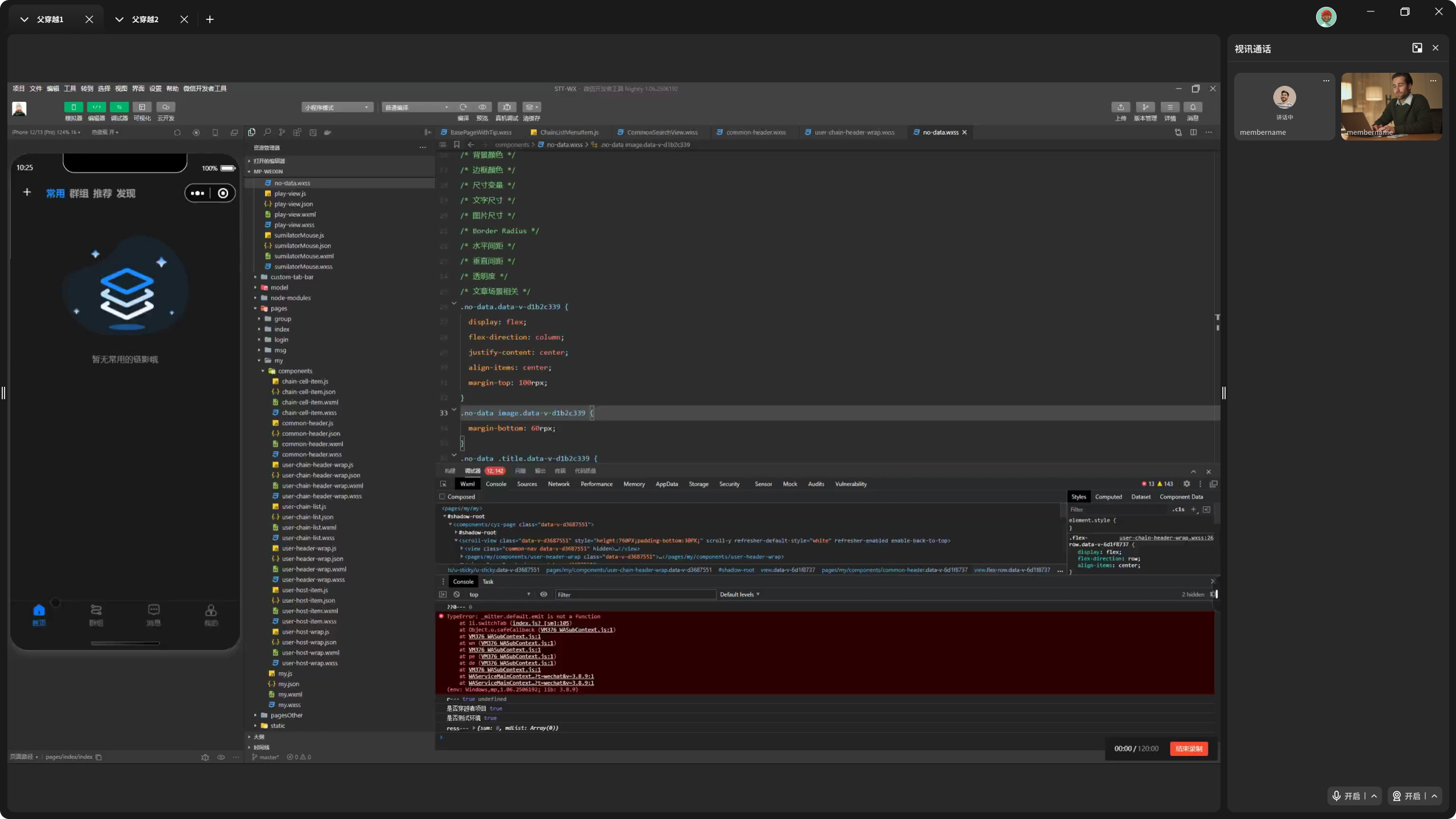Image resolution: width=1456 pixels, height=819 pixels.
Task: Click the debugger (调试器) toolbar icon
Action: [119, 107]
